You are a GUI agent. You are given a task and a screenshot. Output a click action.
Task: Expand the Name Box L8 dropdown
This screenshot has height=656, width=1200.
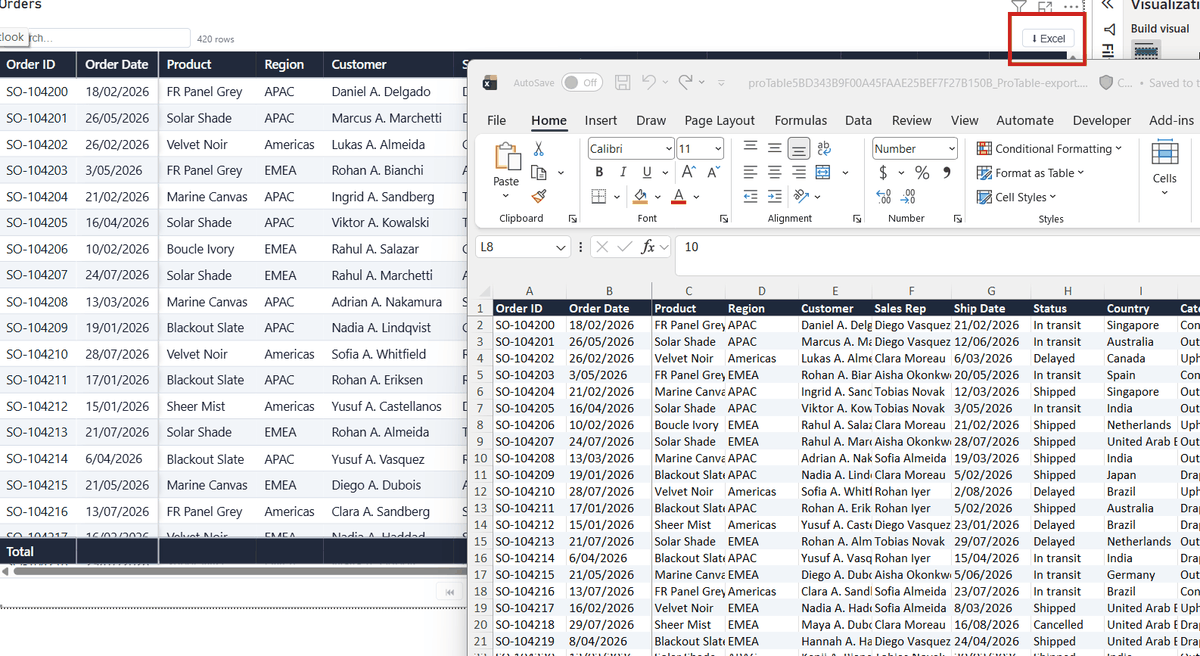(x=560, y=246)
